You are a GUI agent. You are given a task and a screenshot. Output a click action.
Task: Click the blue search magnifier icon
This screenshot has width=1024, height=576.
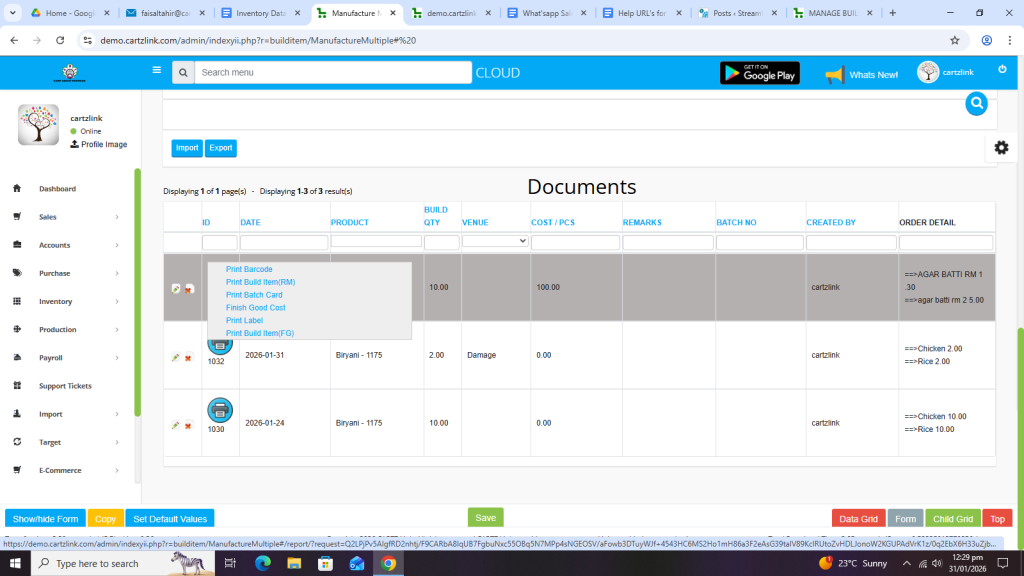pyautogui.click(x=976, y=103)
